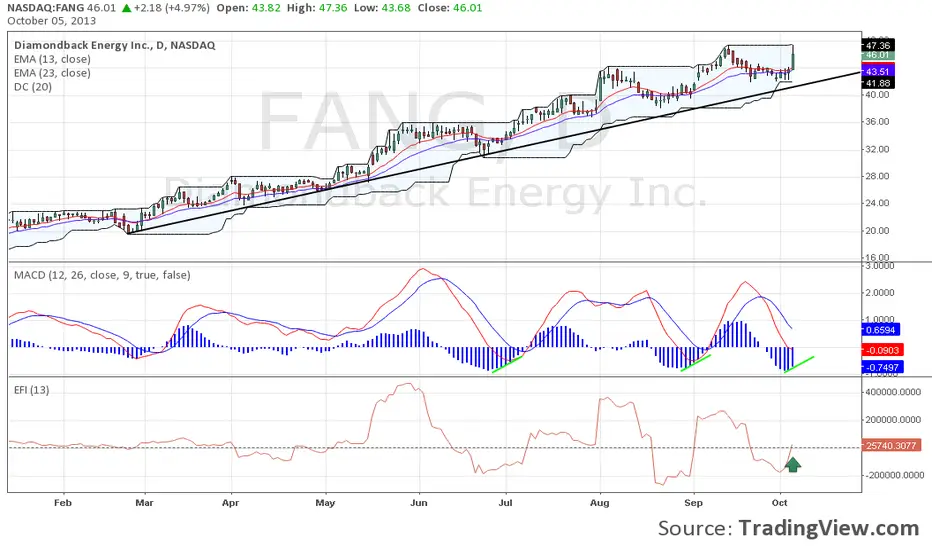This screenshot has height=550, width=932.
Task: Click the October 05, 2013 date
Action: (52, 21)
